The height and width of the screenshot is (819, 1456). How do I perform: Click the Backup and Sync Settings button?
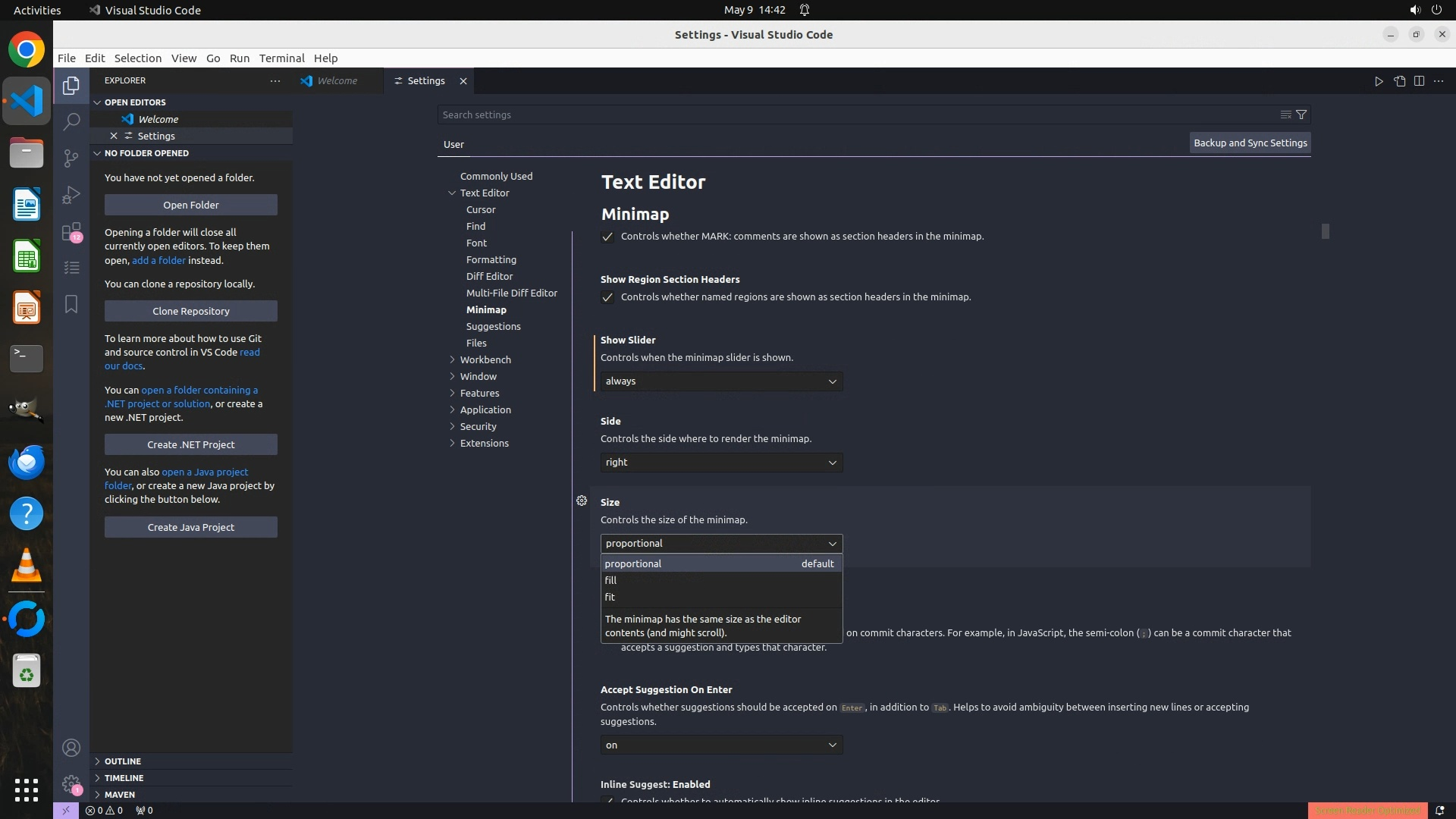click(x=1250, y=143)
